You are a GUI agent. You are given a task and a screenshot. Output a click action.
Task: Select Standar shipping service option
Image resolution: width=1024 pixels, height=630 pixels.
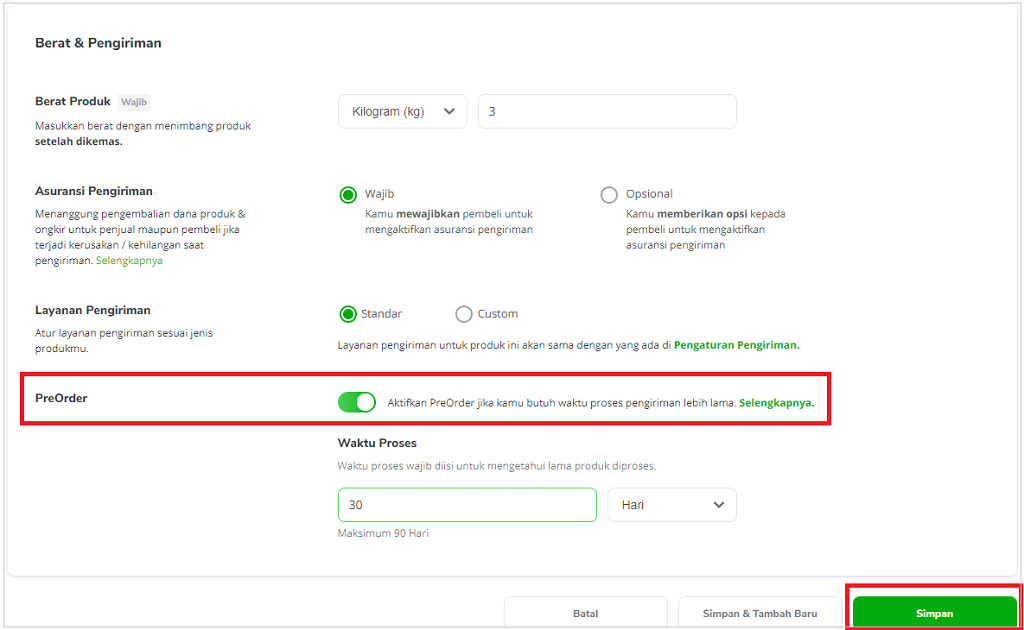(x=348, y=314)
